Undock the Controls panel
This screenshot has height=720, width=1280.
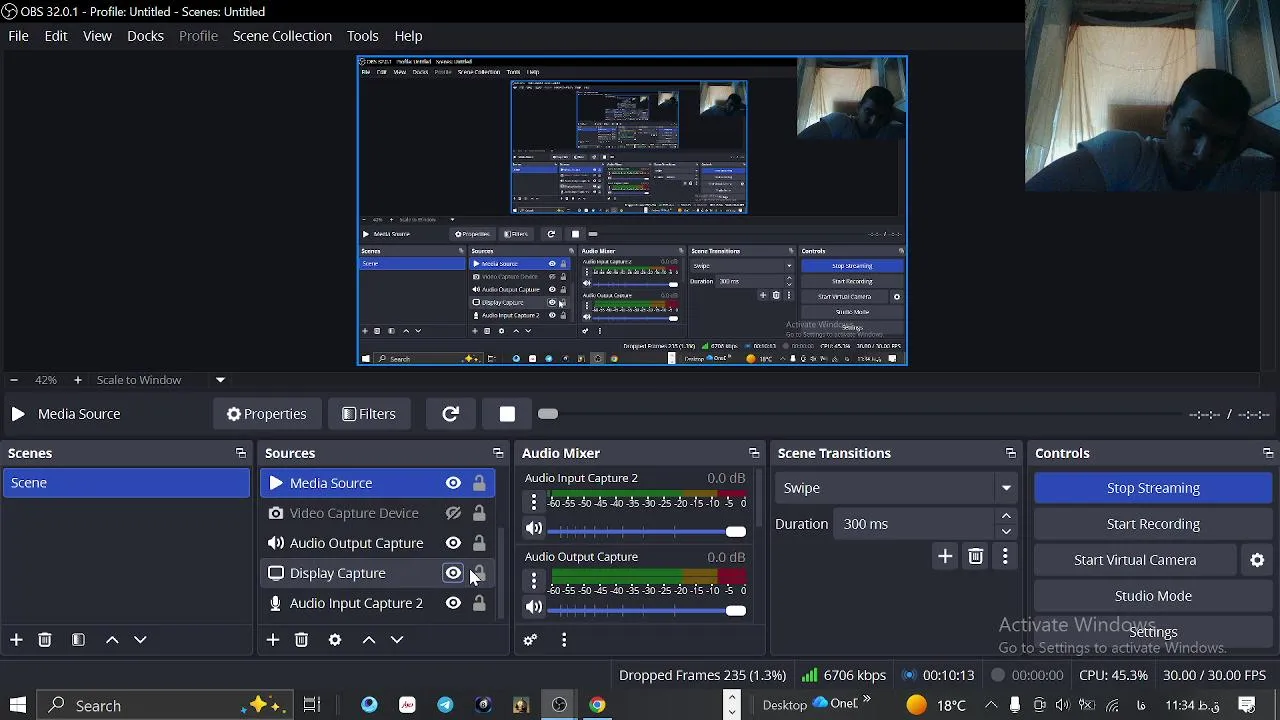1267,453
